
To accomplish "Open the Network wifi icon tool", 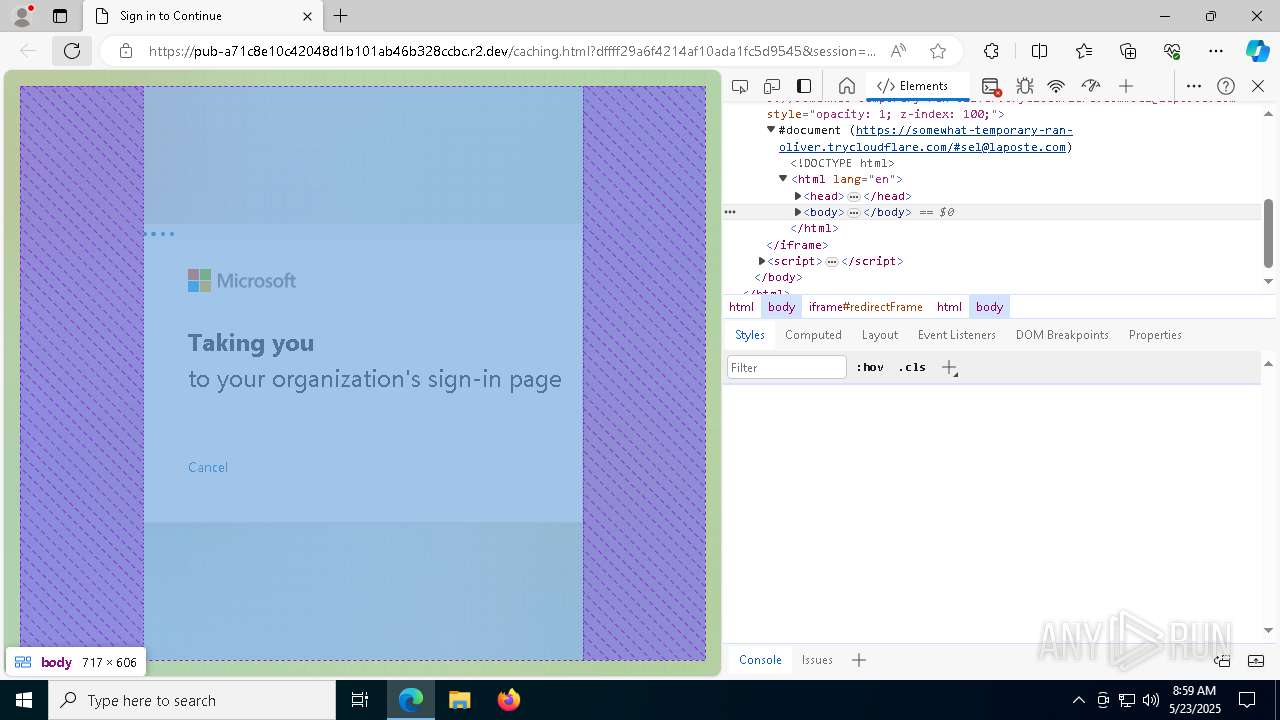I will [x=1056, y=86].
